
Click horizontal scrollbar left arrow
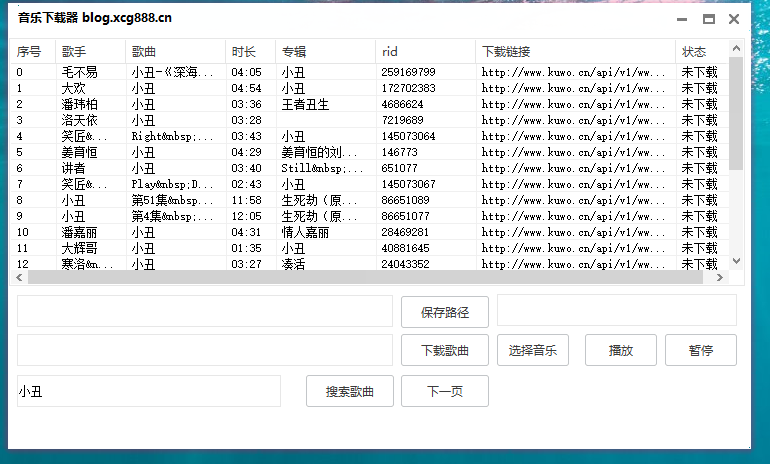point(19,277)
